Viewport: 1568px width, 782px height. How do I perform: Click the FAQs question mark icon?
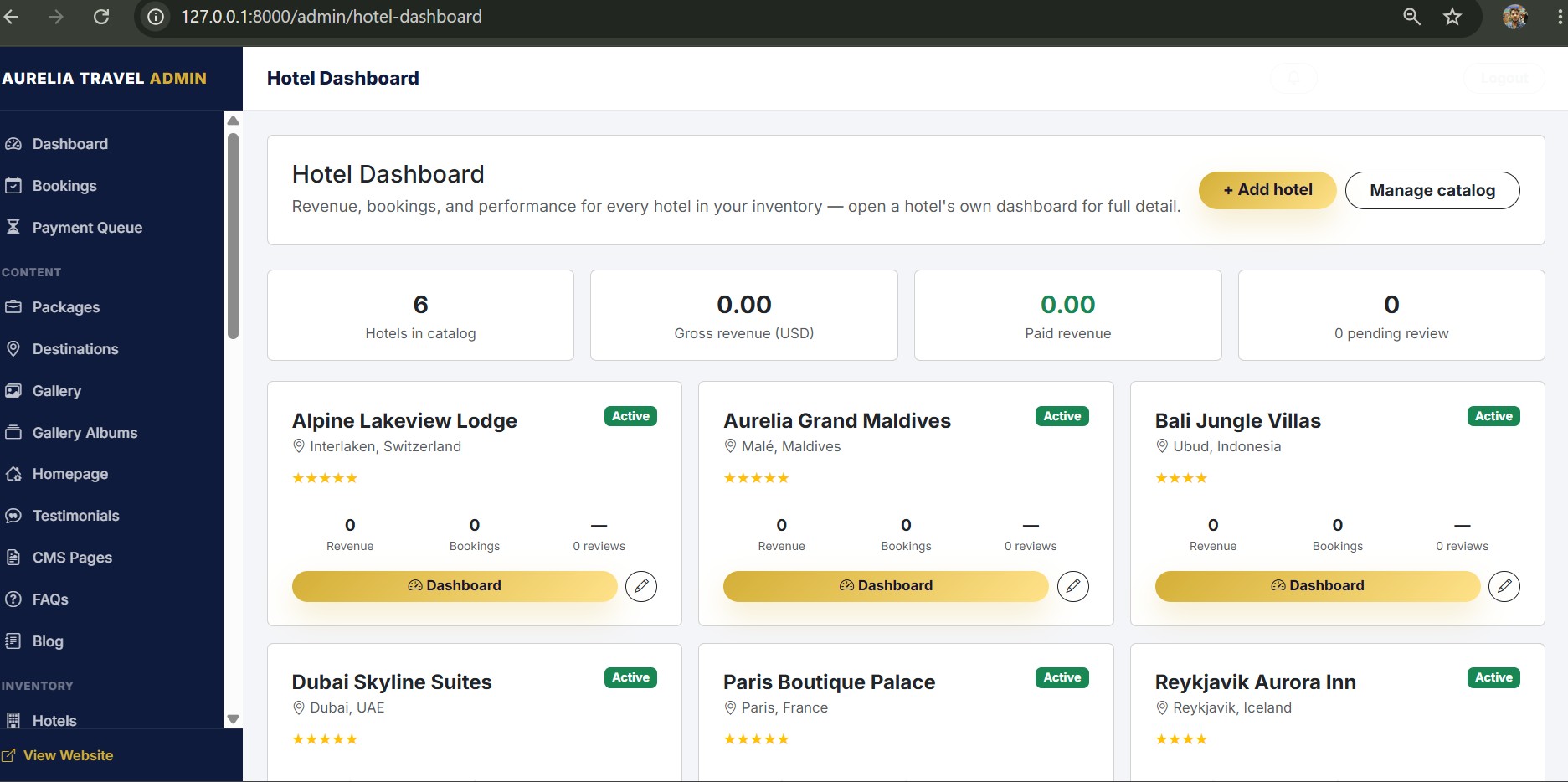(13, 599)
